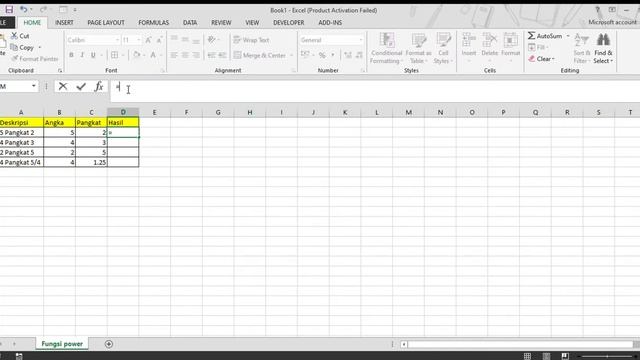Click the Undo arrow icon

(24, 9)
